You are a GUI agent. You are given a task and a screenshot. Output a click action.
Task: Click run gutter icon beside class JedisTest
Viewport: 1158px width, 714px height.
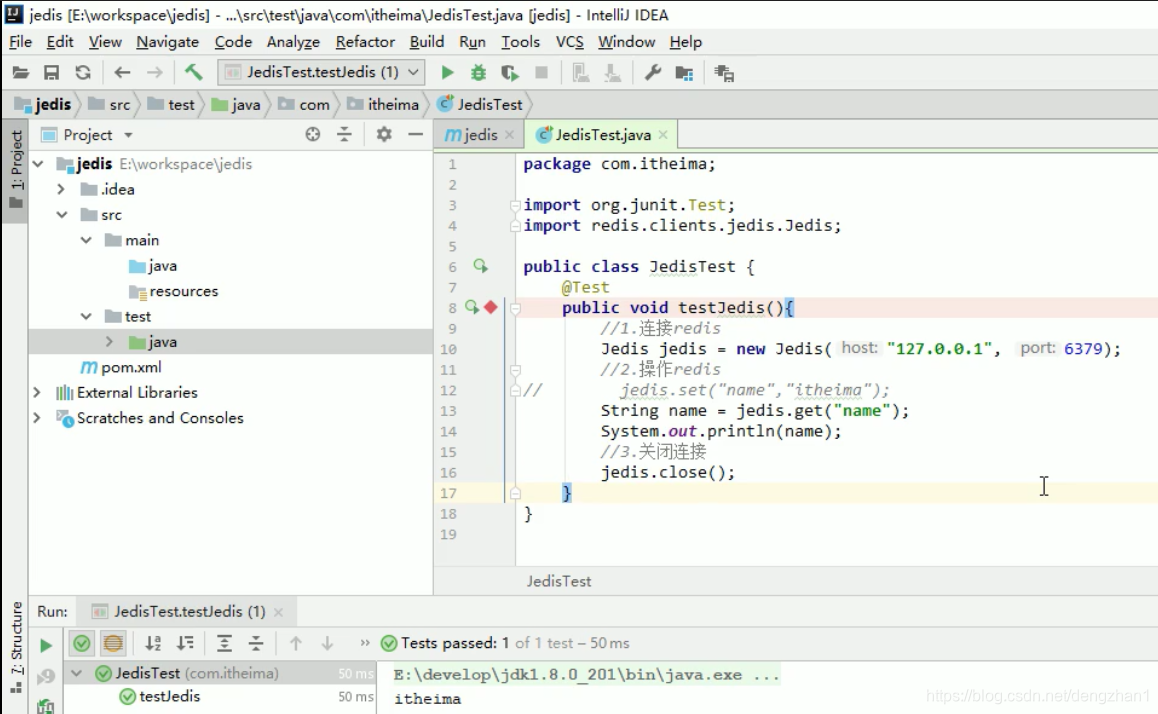[x=480, y=266]
